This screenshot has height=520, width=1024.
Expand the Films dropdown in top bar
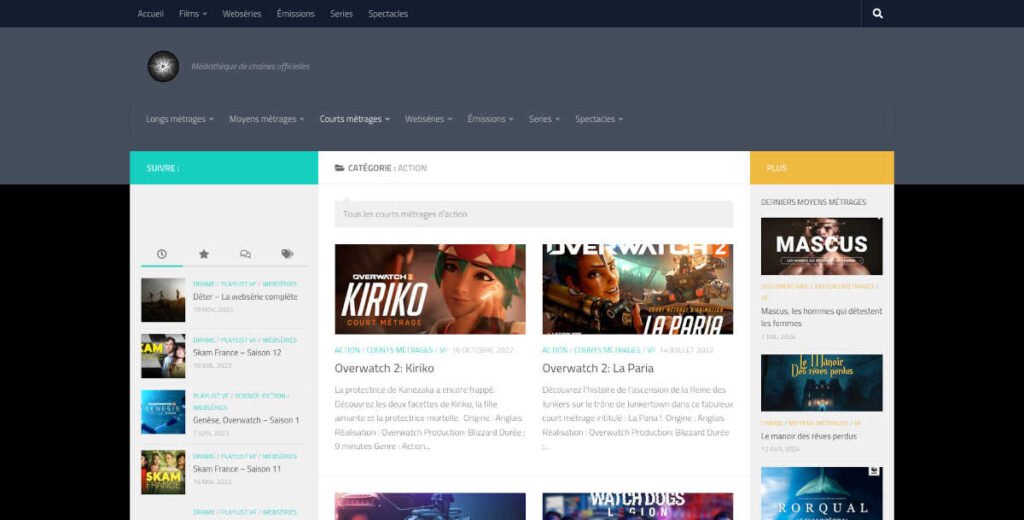[x=192, y=14]
